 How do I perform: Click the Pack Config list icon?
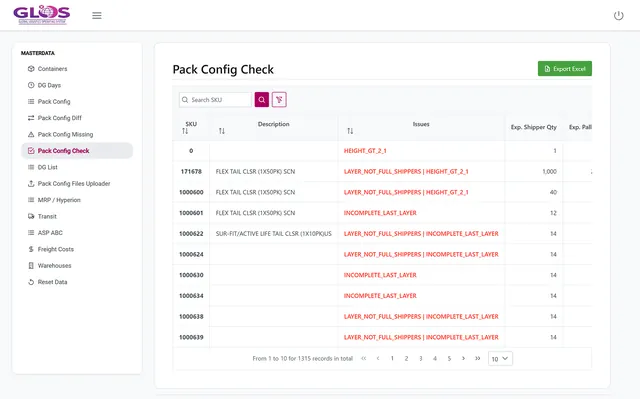click(31, 102)
